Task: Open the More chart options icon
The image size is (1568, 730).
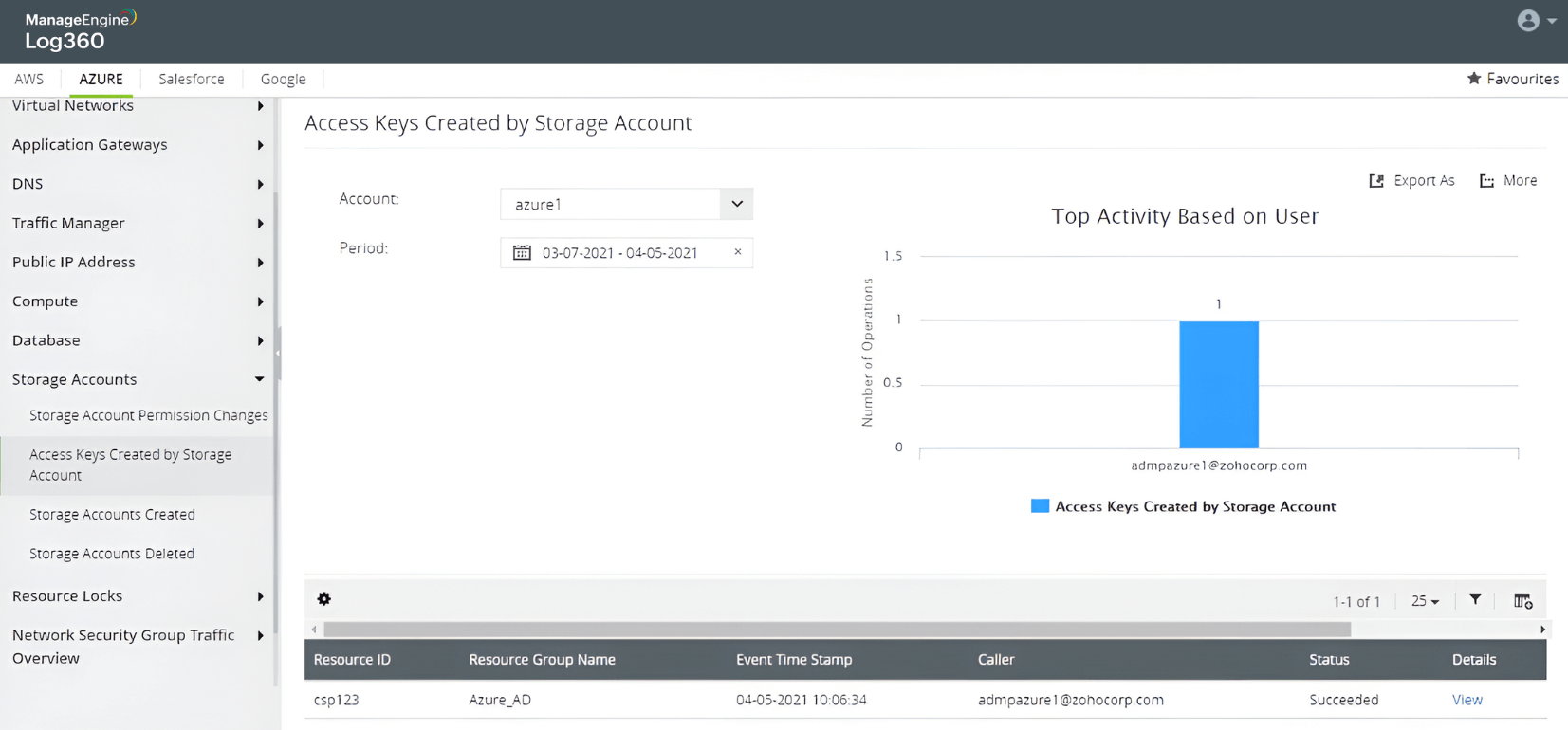Action: (x=1487, y=181)
